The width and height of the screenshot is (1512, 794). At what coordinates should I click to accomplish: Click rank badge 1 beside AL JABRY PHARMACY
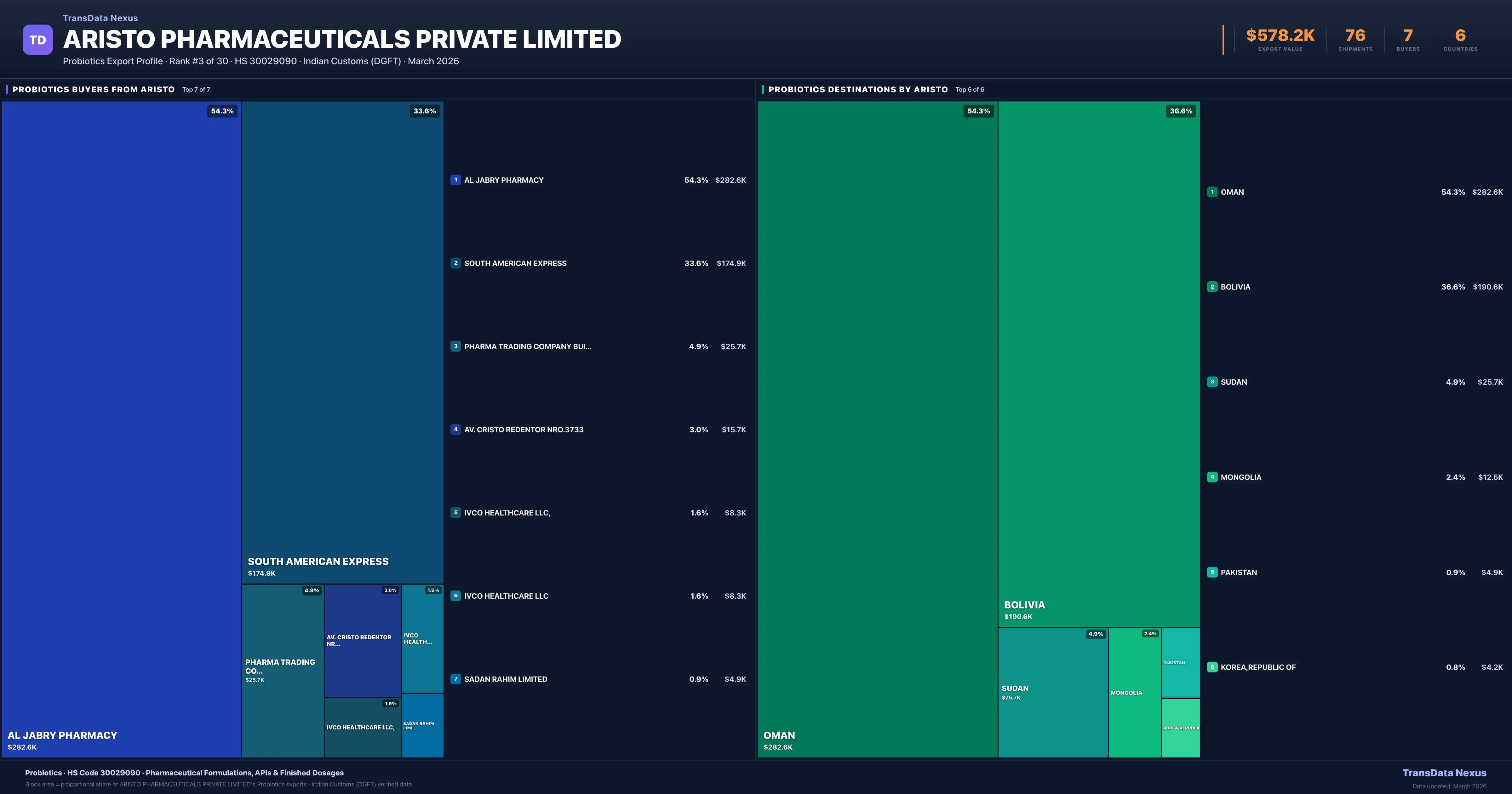pyautogui.click(x=455, y=180)
